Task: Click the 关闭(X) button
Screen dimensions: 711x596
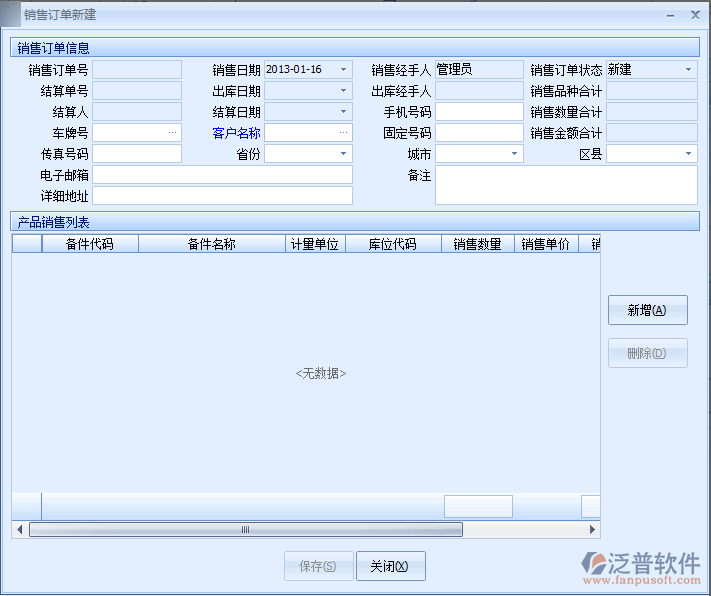Action: point(390,566)
